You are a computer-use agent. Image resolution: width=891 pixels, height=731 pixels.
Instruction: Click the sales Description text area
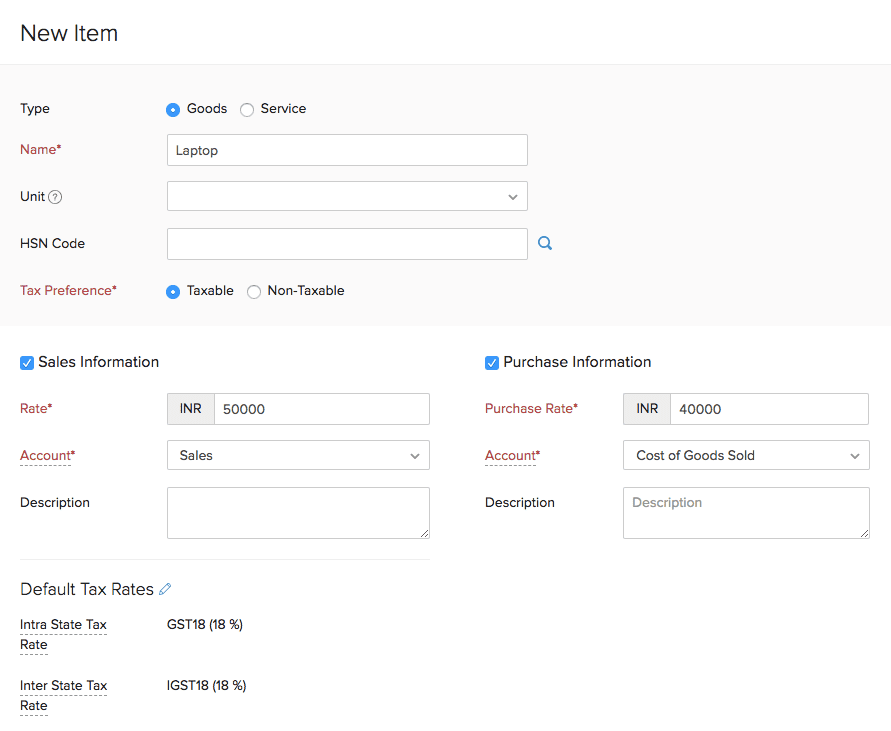pos(298,513)
